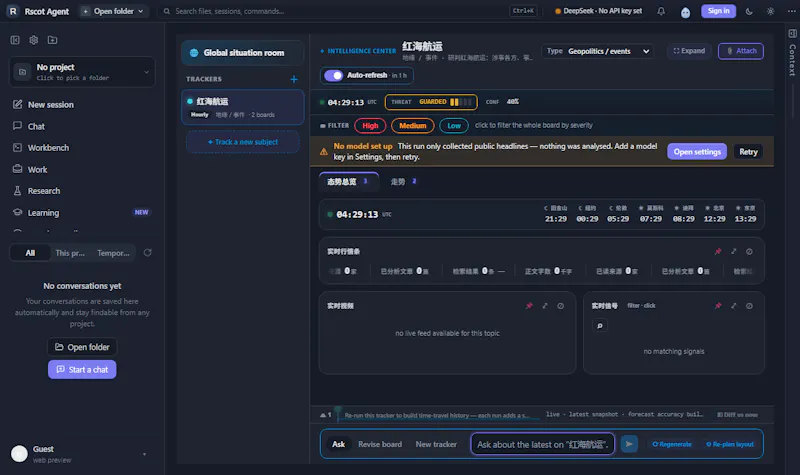
Task: Open settings via the sidebar gear icon
Action: click(x=34, y=40)
